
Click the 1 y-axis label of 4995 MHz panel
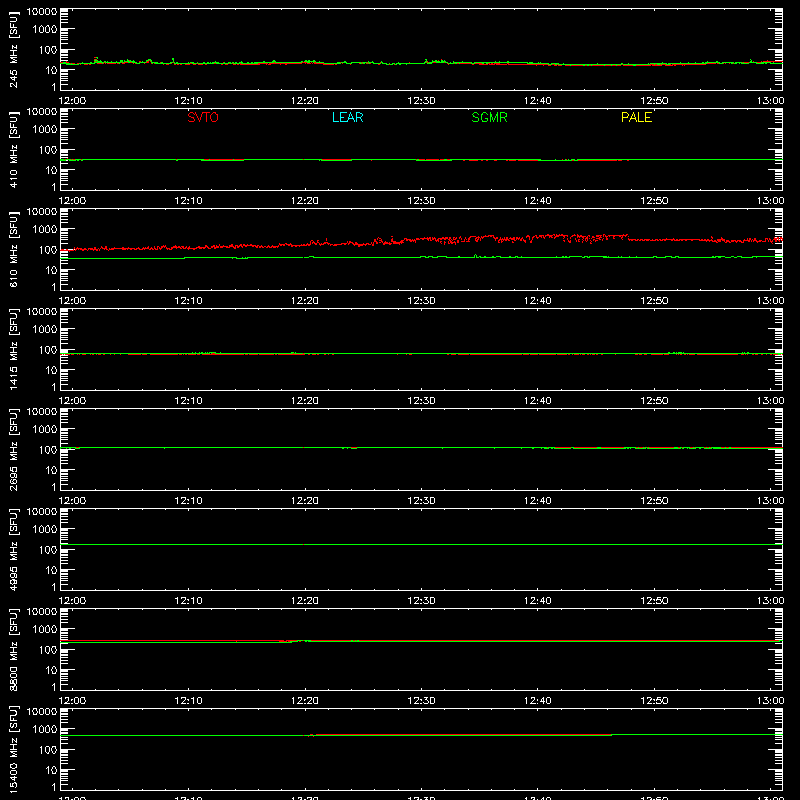(x=54, y=587)
